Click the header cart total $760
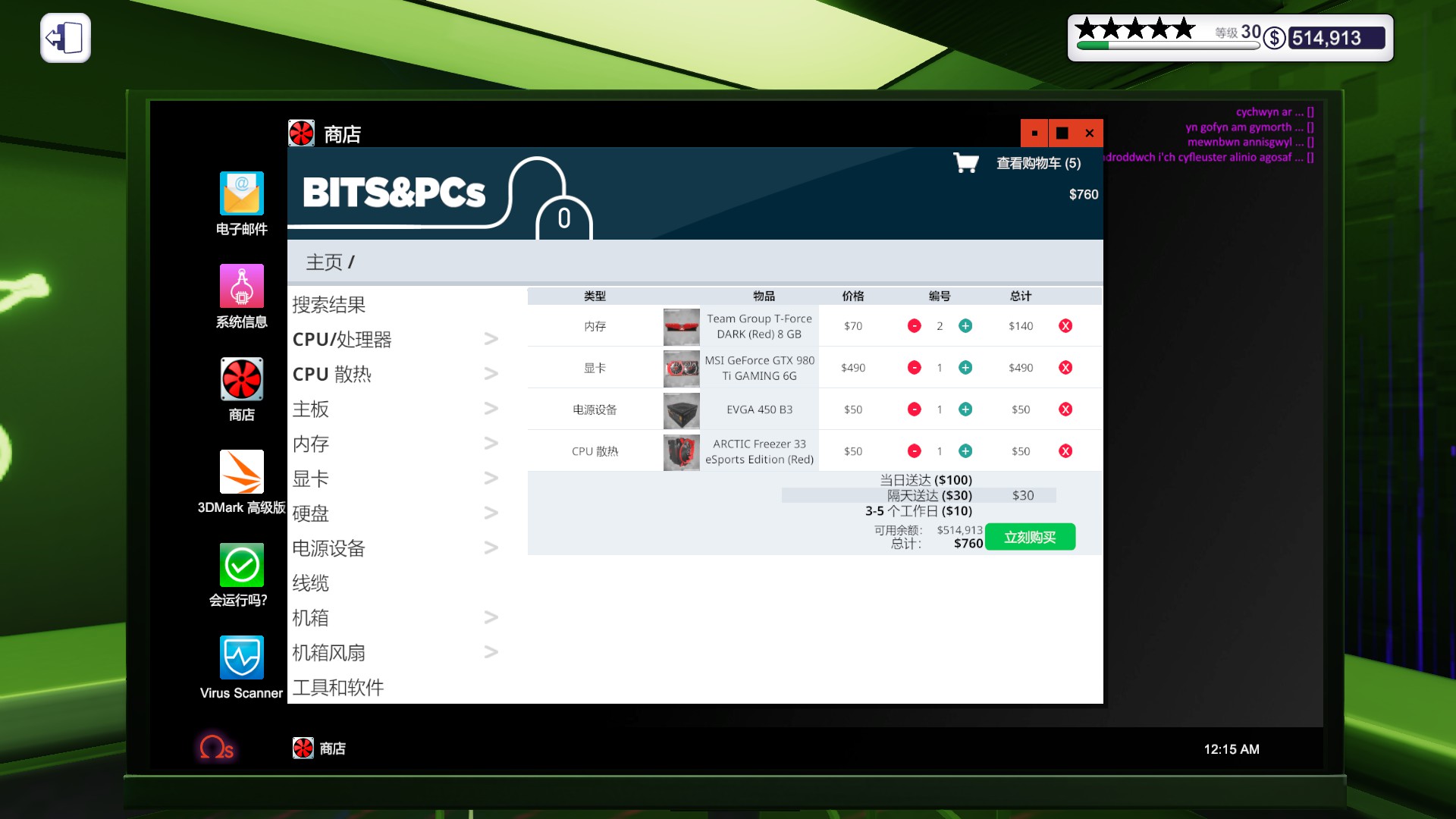 (x=1084, y=195)
